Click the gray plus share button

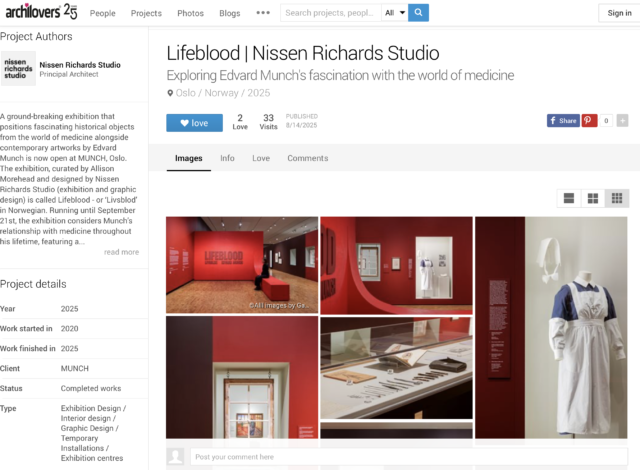point(622,120)
